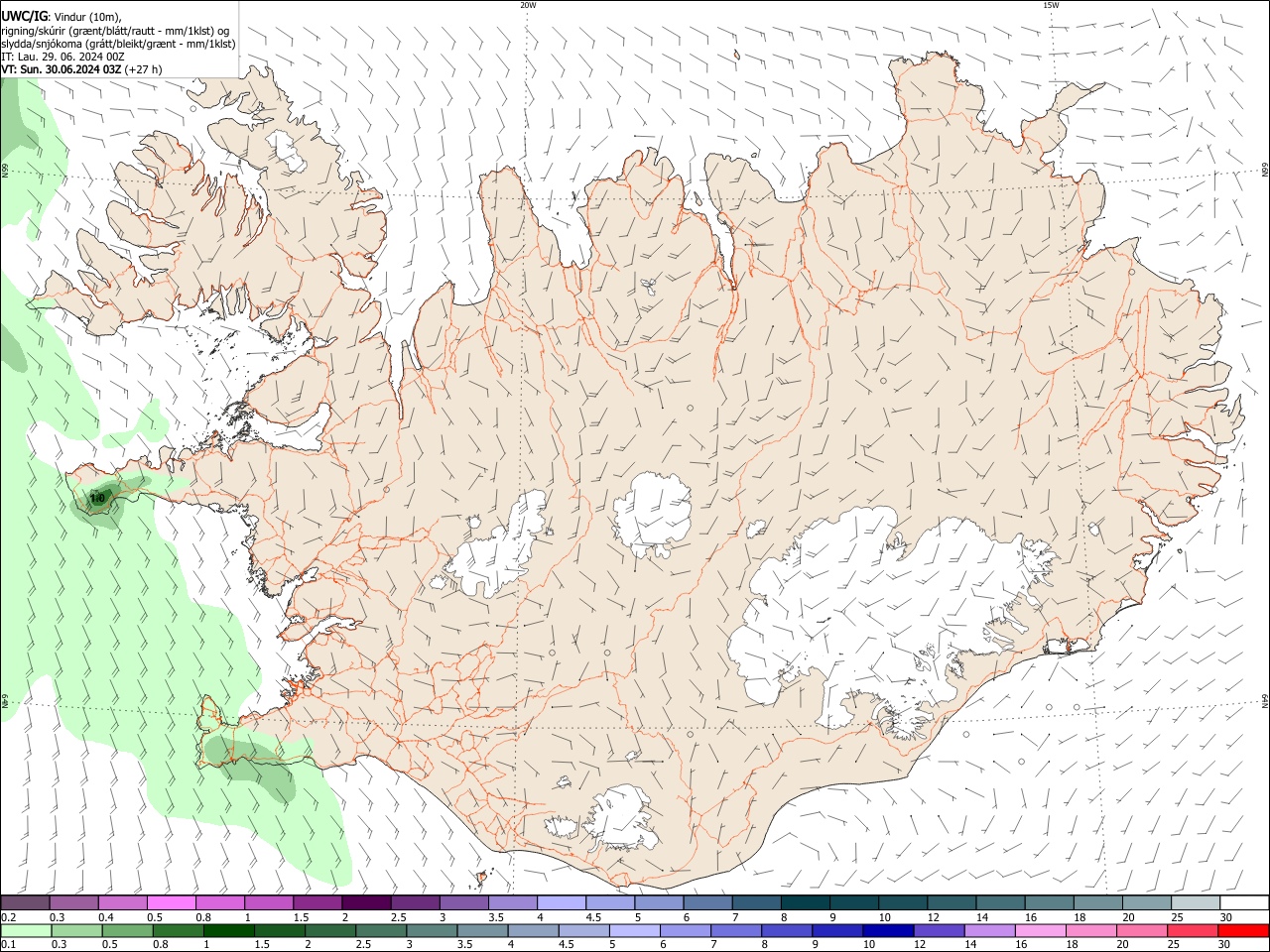
Task: Click the 30 value on lower legend
Action: 1223,945
